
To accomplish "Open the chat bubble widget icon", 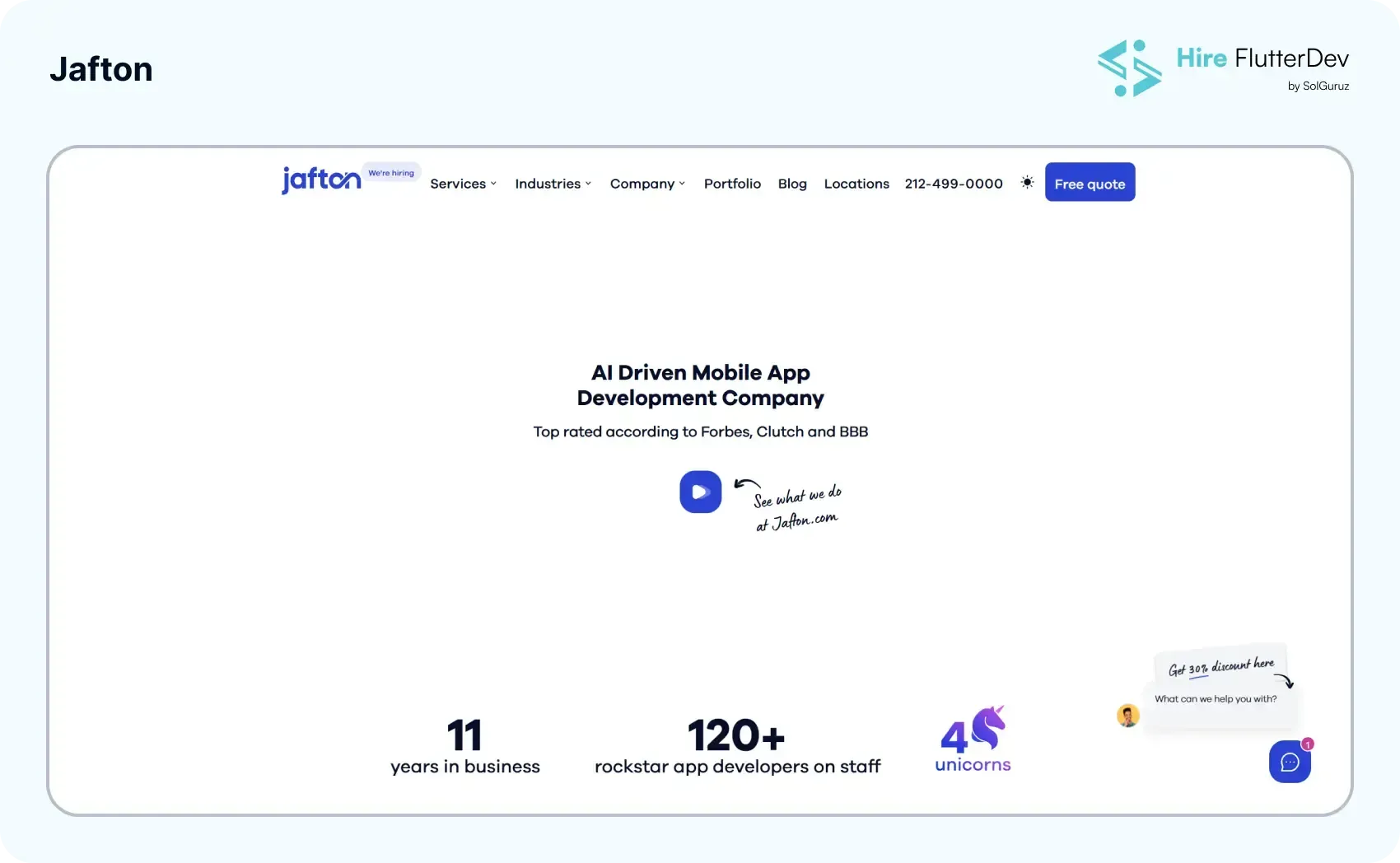I will (x=1290, y=762).
